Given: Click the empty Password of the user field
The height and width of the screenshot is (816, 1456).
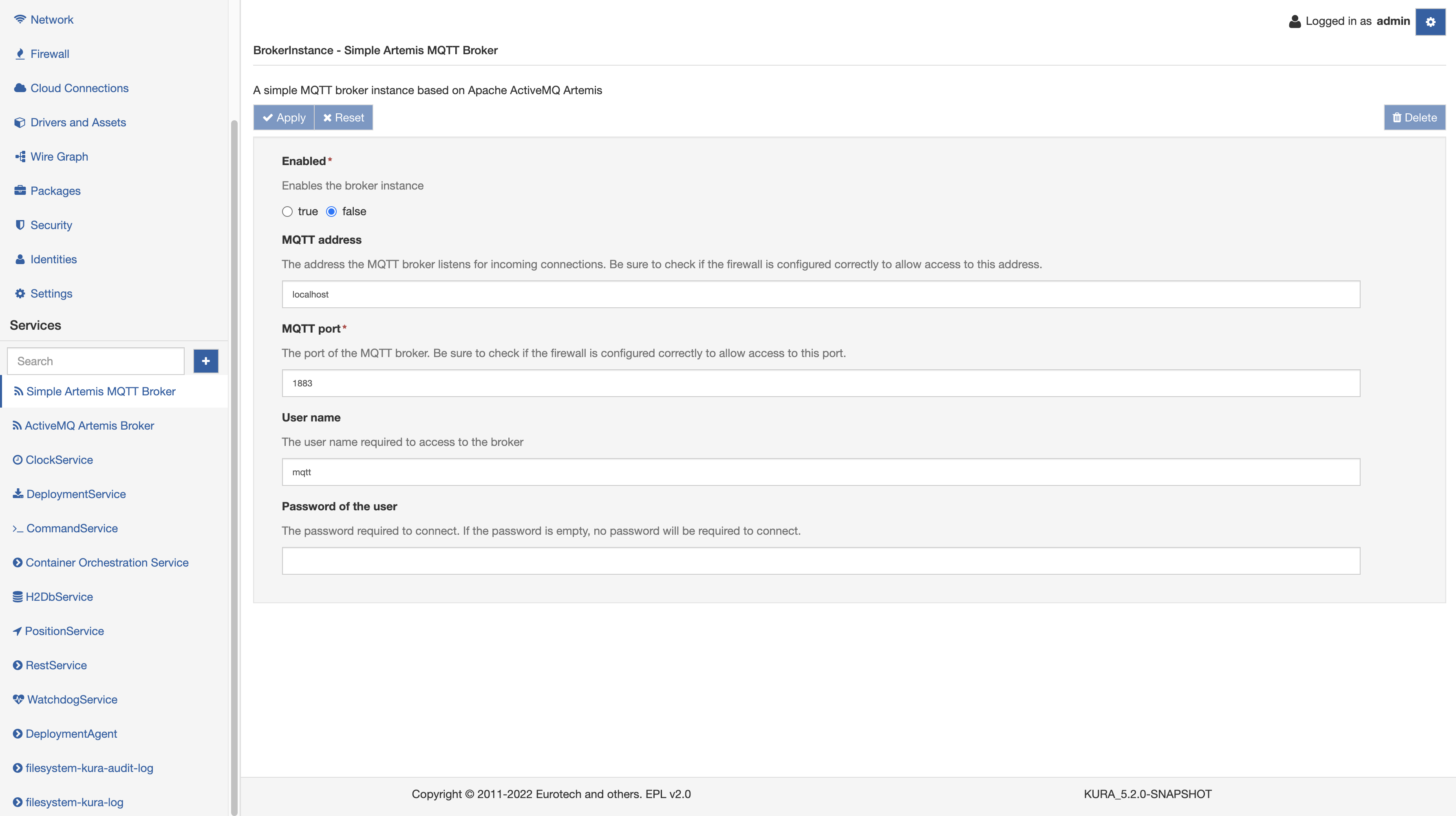Looking at the screenshot, I should pos(821,560).
